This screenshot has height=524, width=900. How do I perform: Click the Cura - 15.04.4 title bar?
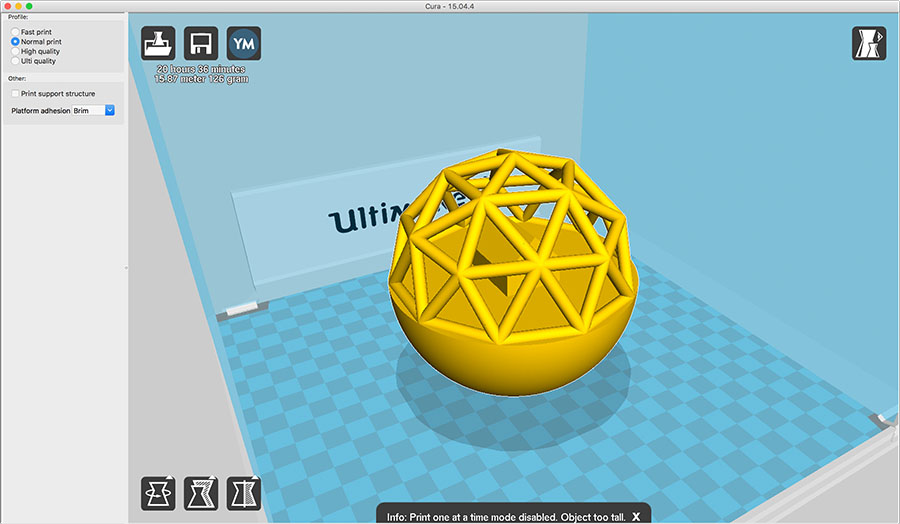click(450, 6)
